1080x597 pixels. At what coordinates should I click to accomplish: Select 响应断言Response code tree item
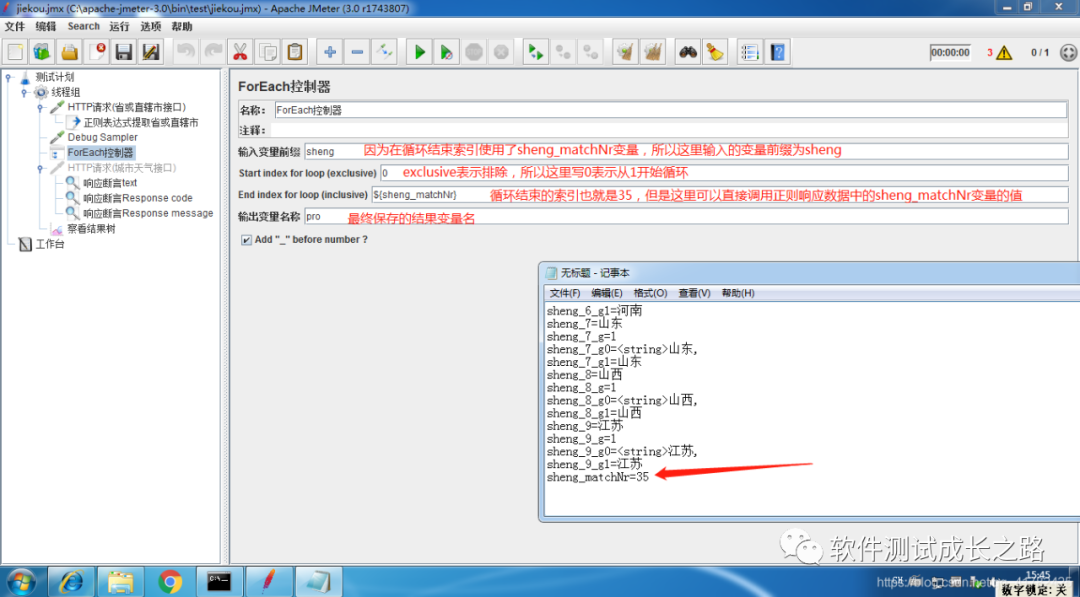coord(138,198)
